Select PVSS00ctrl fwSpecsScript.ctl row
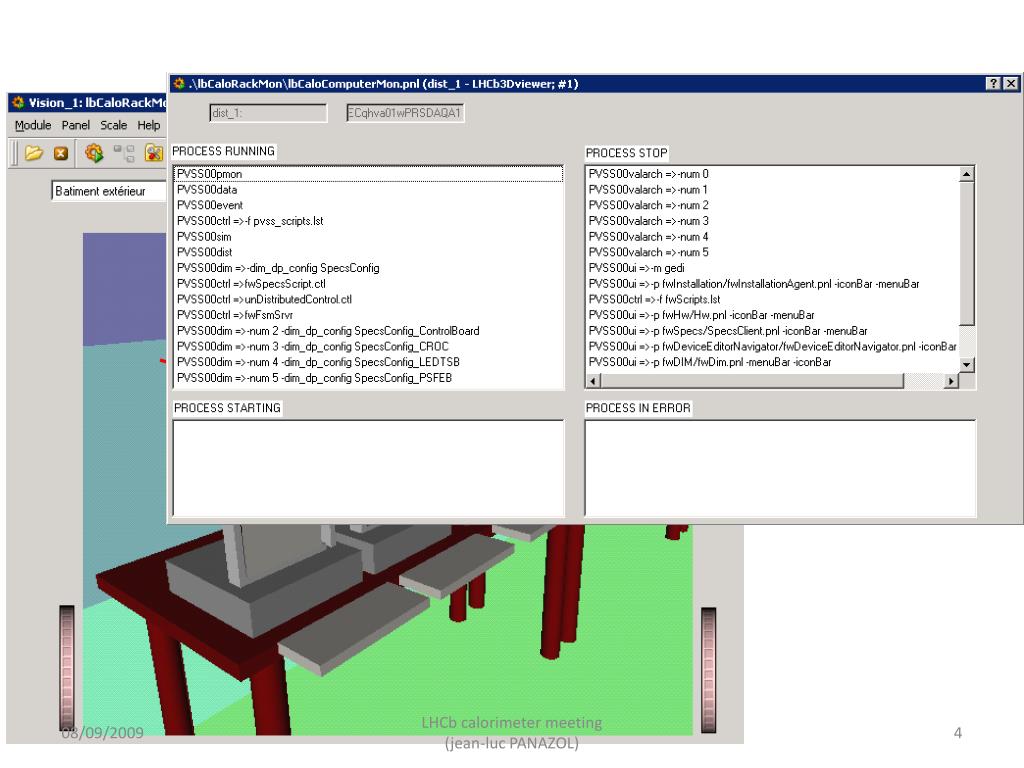 (369, 283)
